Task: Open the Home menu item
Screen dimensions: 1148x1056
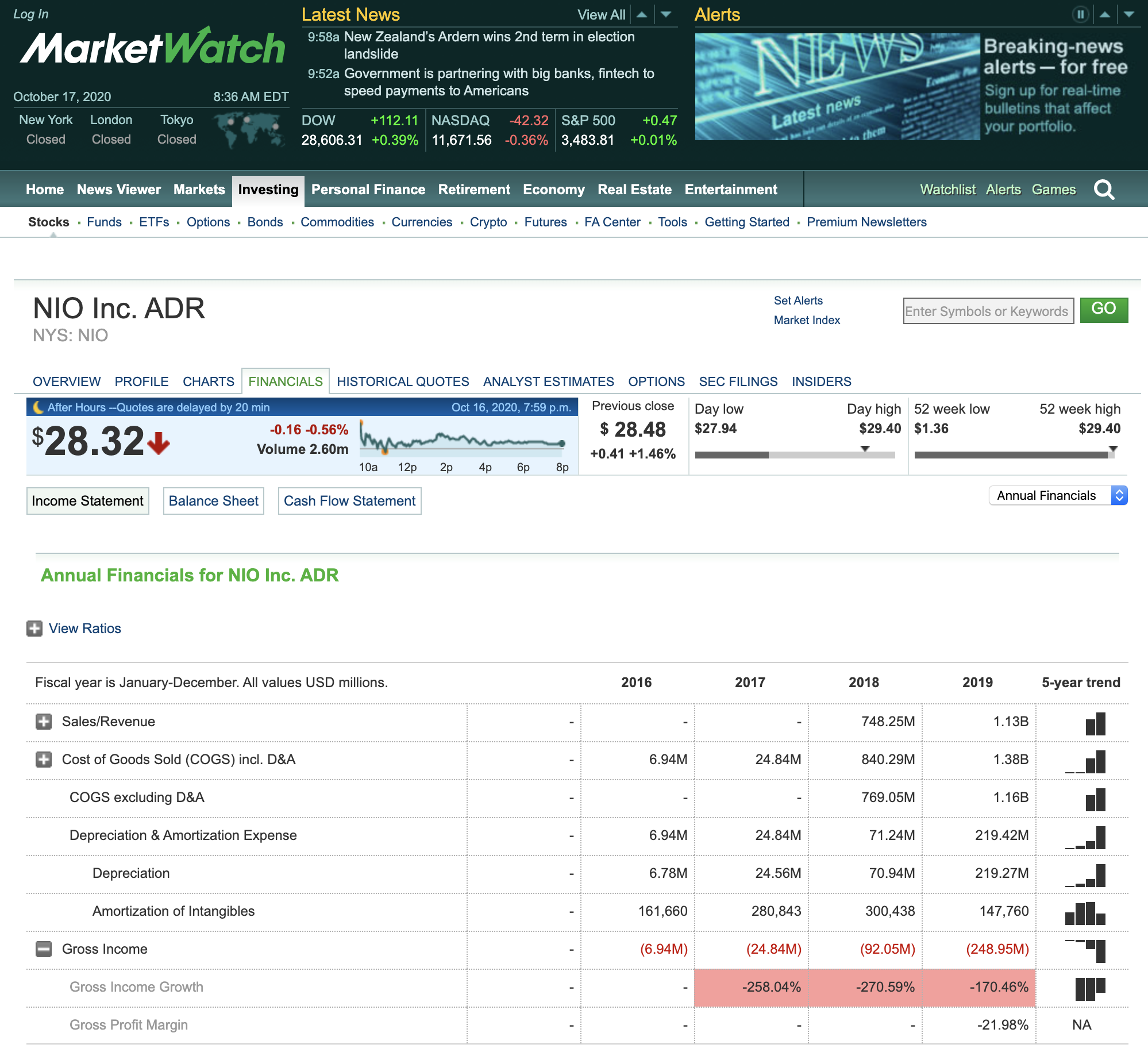Action: [x=45, y=190]
